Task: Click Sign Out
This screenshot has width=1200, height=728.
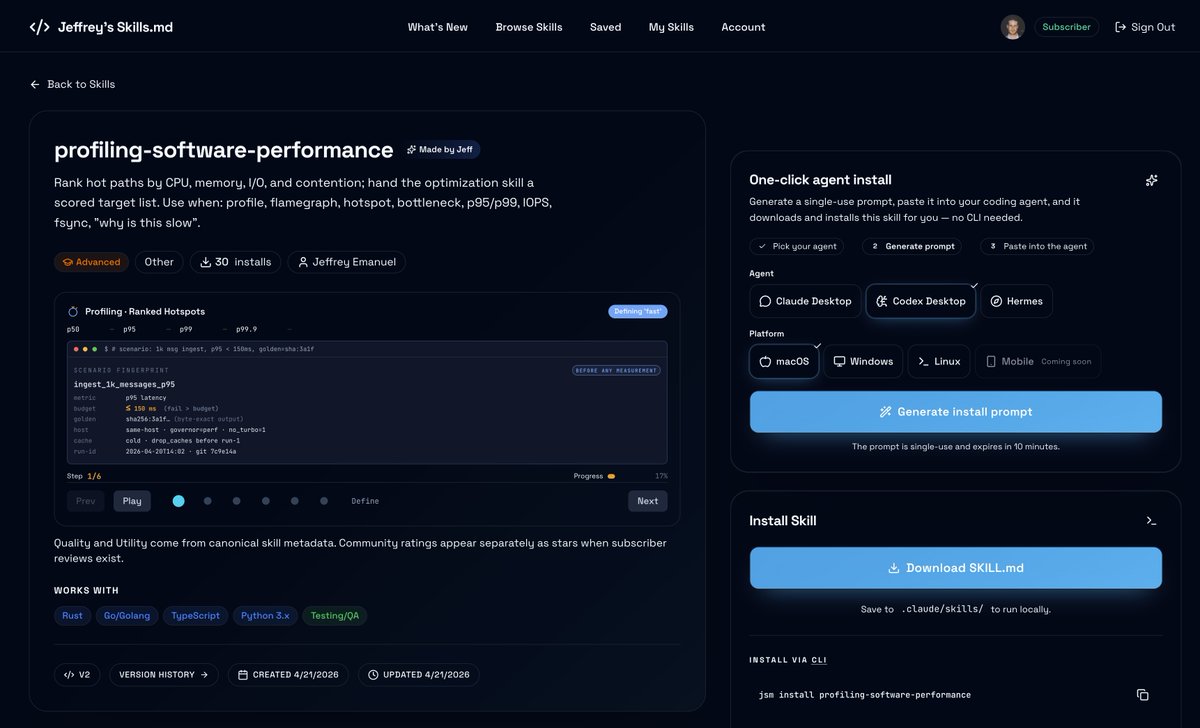Action: (x=1145, y=27)
